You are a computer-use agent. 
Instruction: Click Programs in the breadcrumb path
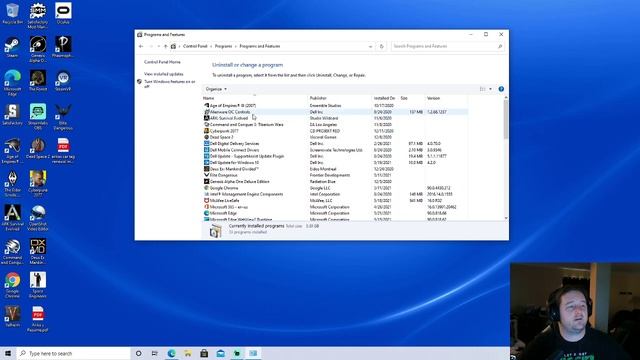coord(223,47)
